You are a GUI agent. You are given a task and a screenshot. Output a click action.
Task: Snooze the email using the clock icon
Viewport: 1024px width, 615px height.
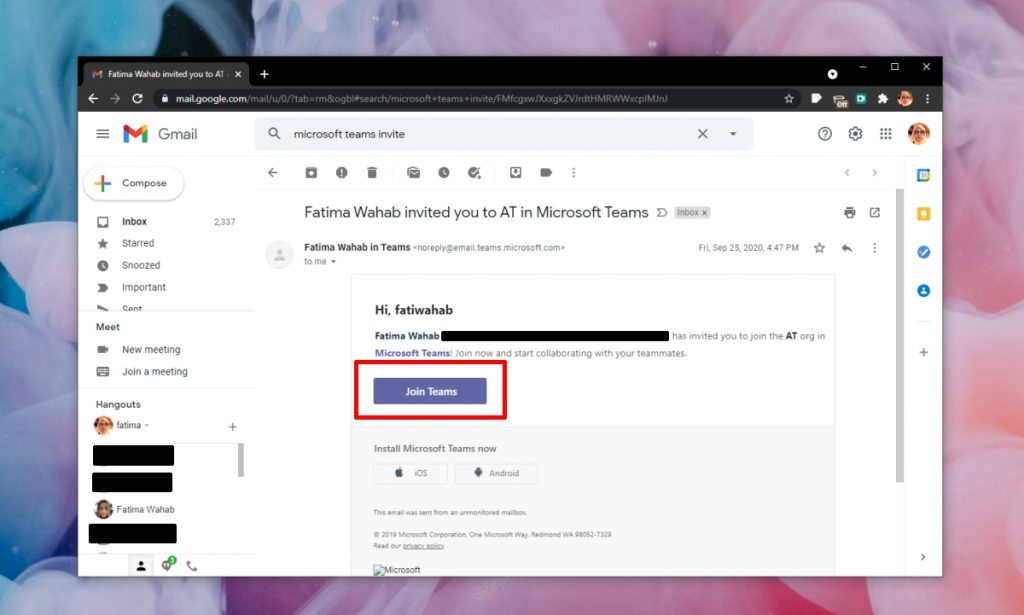[444, 172]
